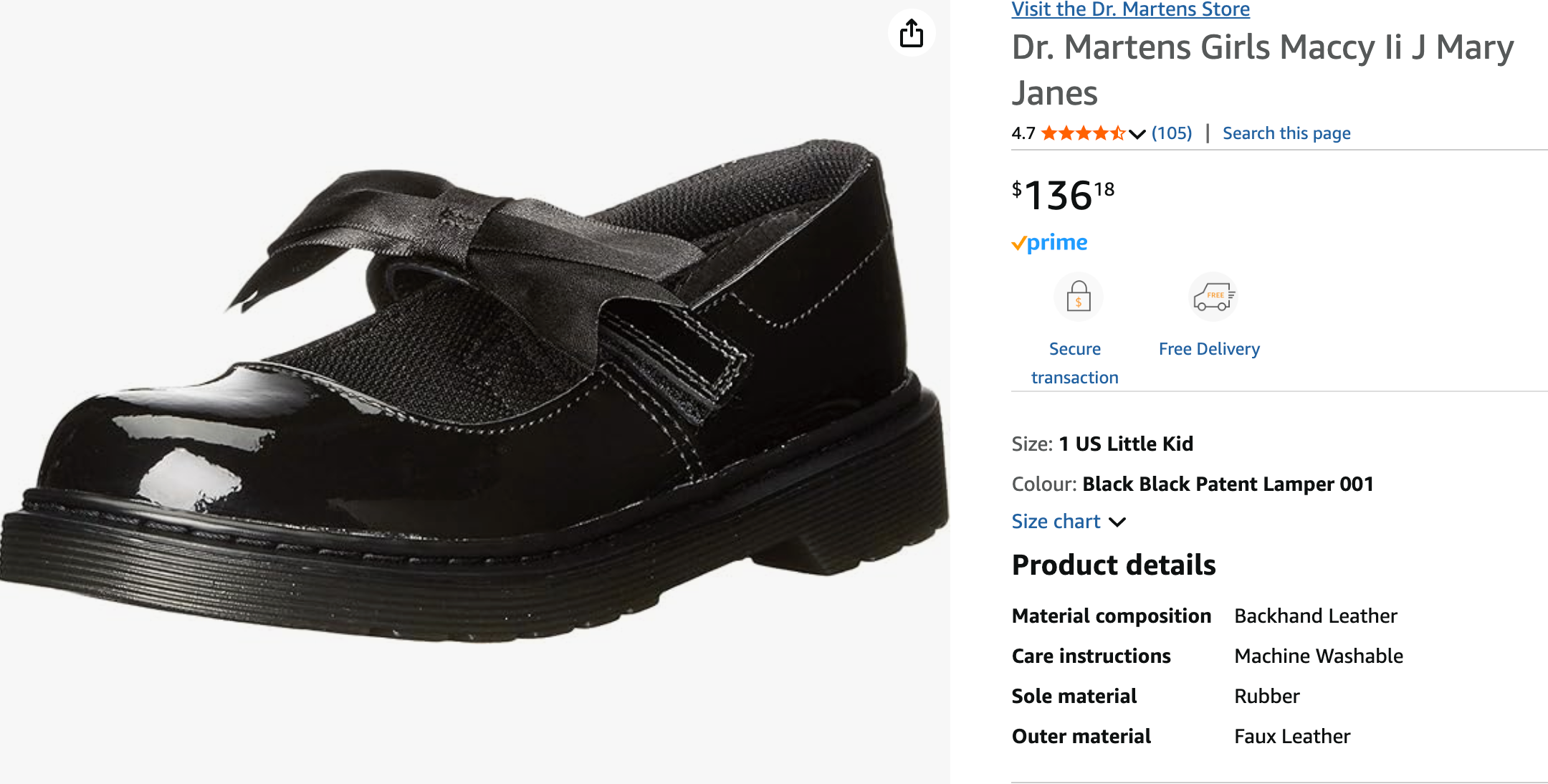Click the Prime logo badge
The height and width of the screenshot is (784, 1548).
point(1049,243)
